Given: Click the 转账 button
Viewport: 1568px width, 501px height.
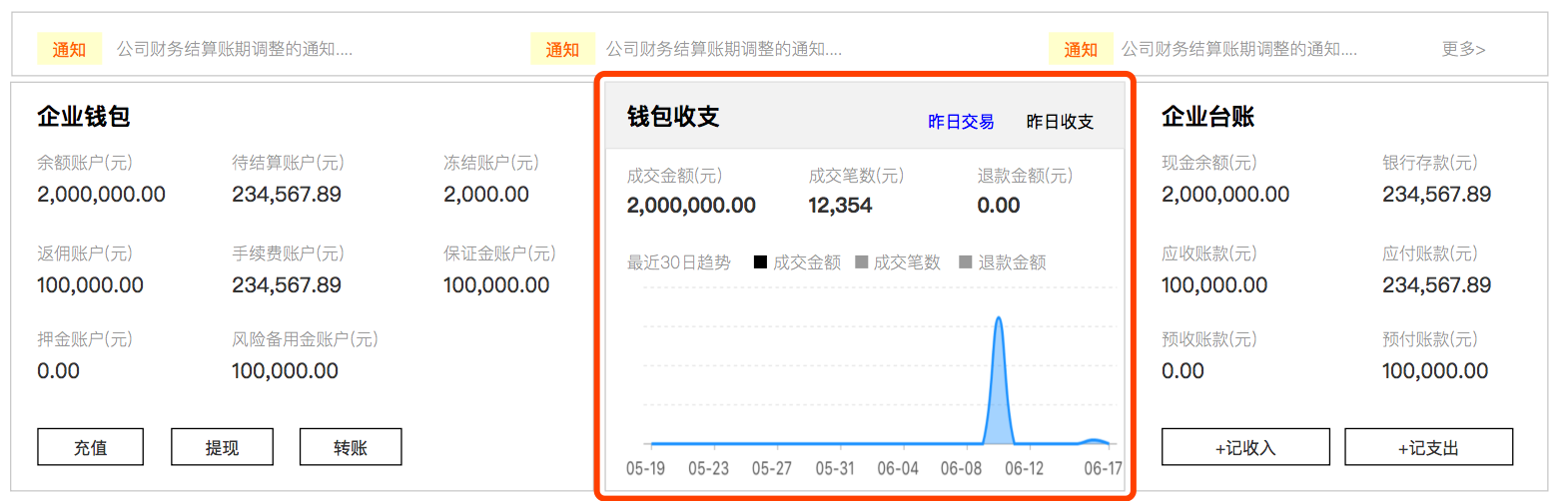Looking at the screenshot, I should pos(351,447).
